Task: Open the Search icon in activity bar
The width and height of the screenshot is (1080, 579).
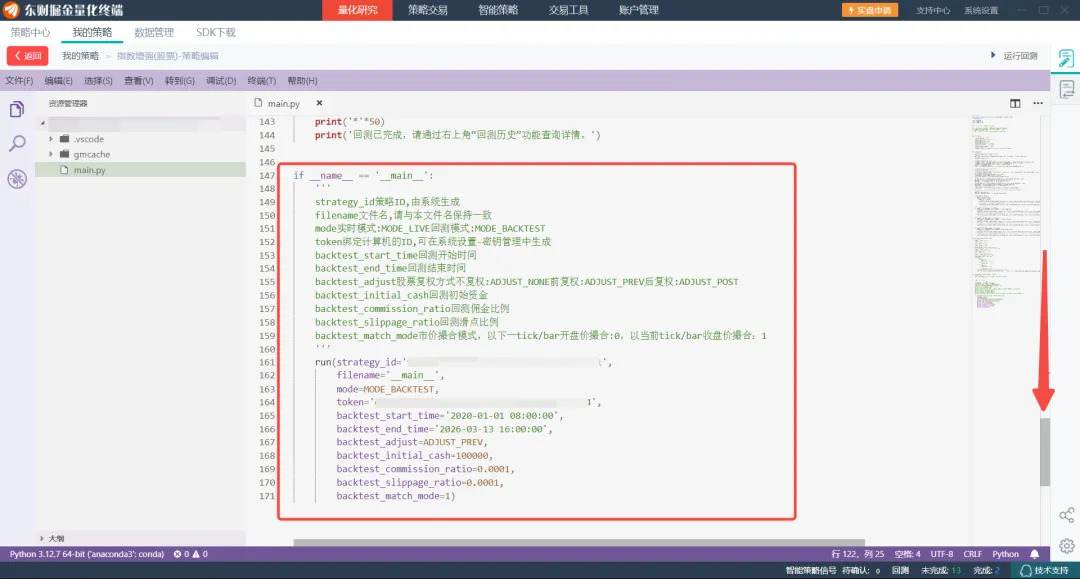Action: (17, 143)
